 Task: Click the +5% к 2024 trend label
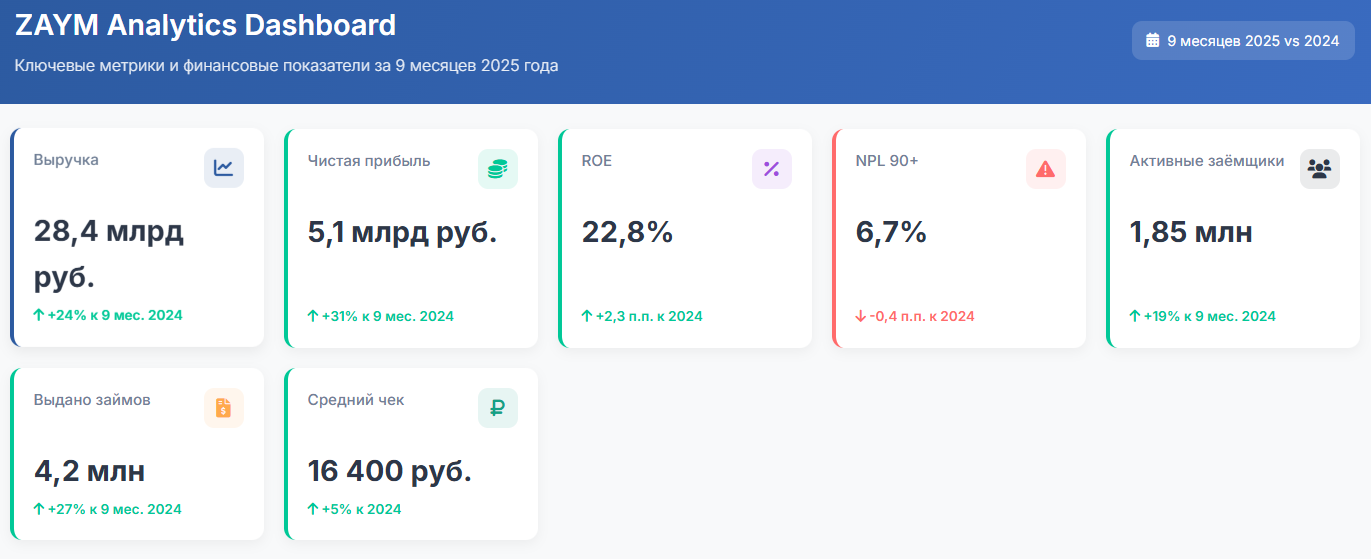pos(355,509)
